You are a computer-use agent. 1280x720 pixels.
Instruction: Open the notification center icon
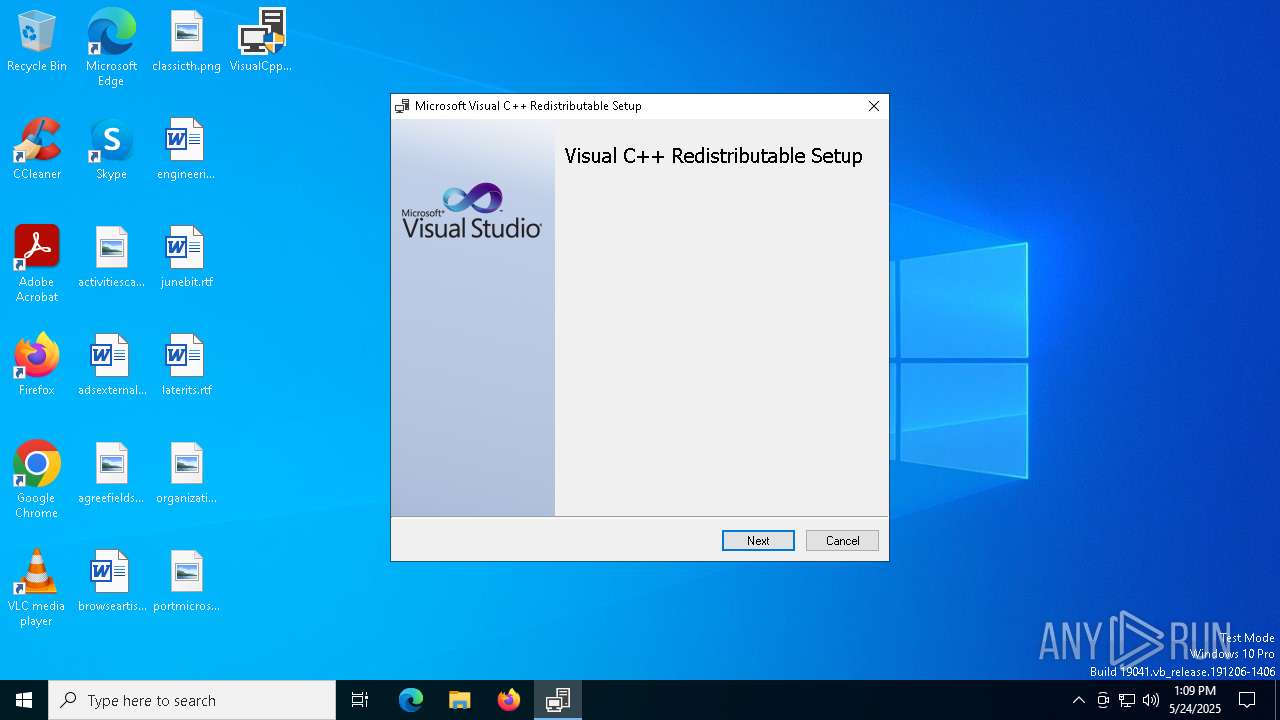[x=1247, y=700]
